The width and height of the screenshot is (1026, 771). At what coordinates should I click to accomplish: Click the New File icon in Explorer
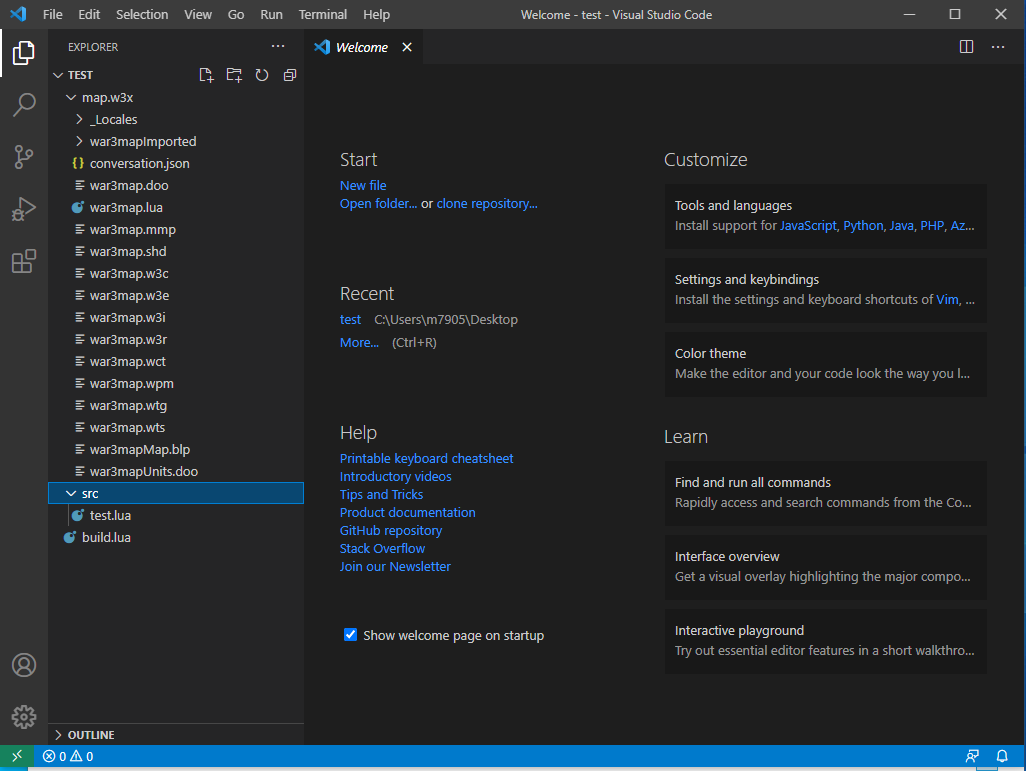point(206,75)
